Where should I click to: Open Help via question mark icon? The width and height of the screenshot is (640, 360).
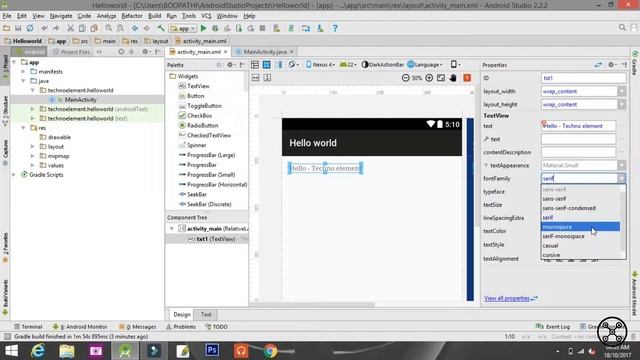[x=335, y=28]
